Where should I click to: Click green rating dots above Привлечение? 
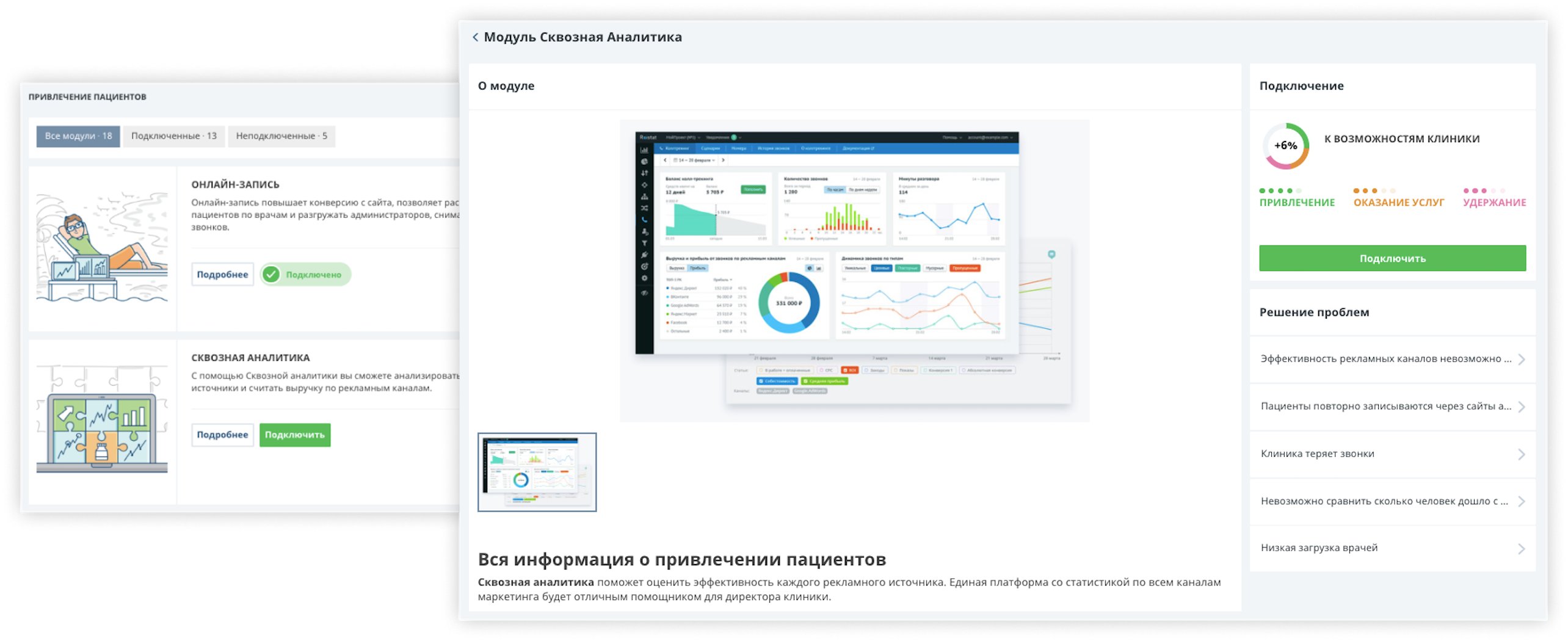tap(1280, 191)
